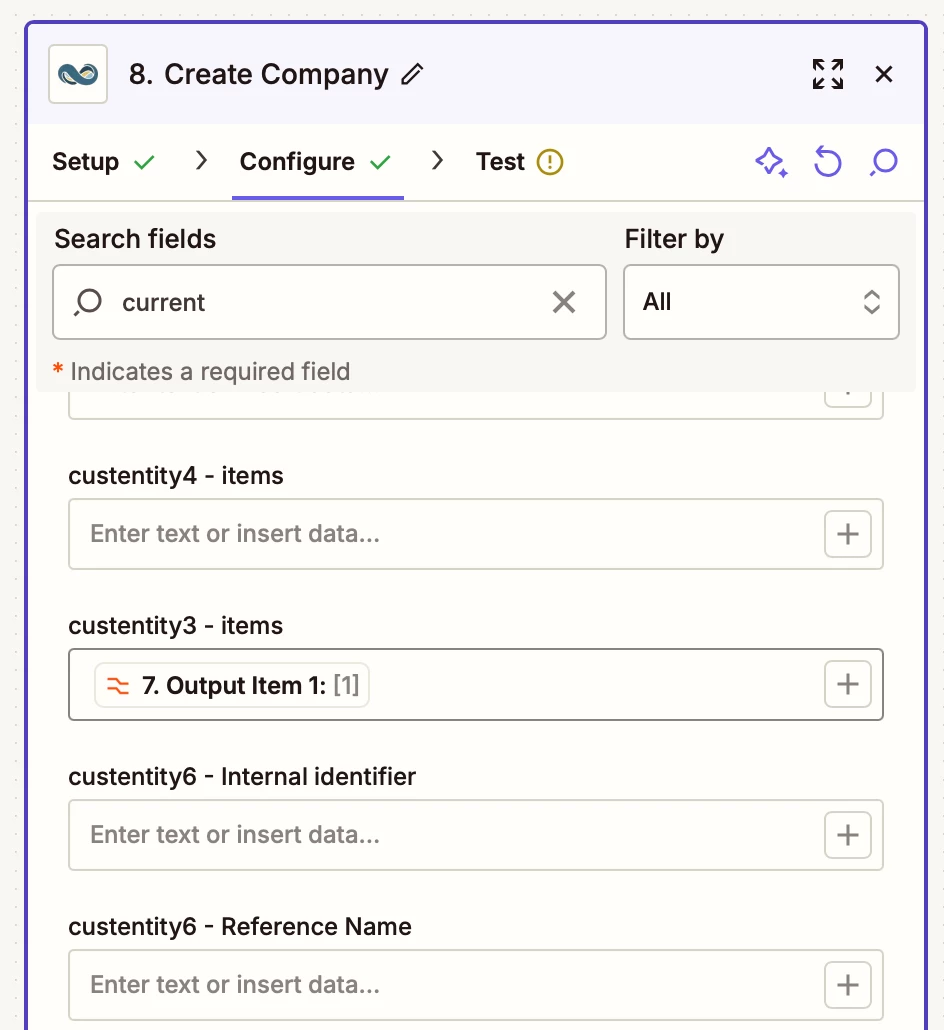
Task: Click the plus button for custentity4 items
Action: coord(848,534)
